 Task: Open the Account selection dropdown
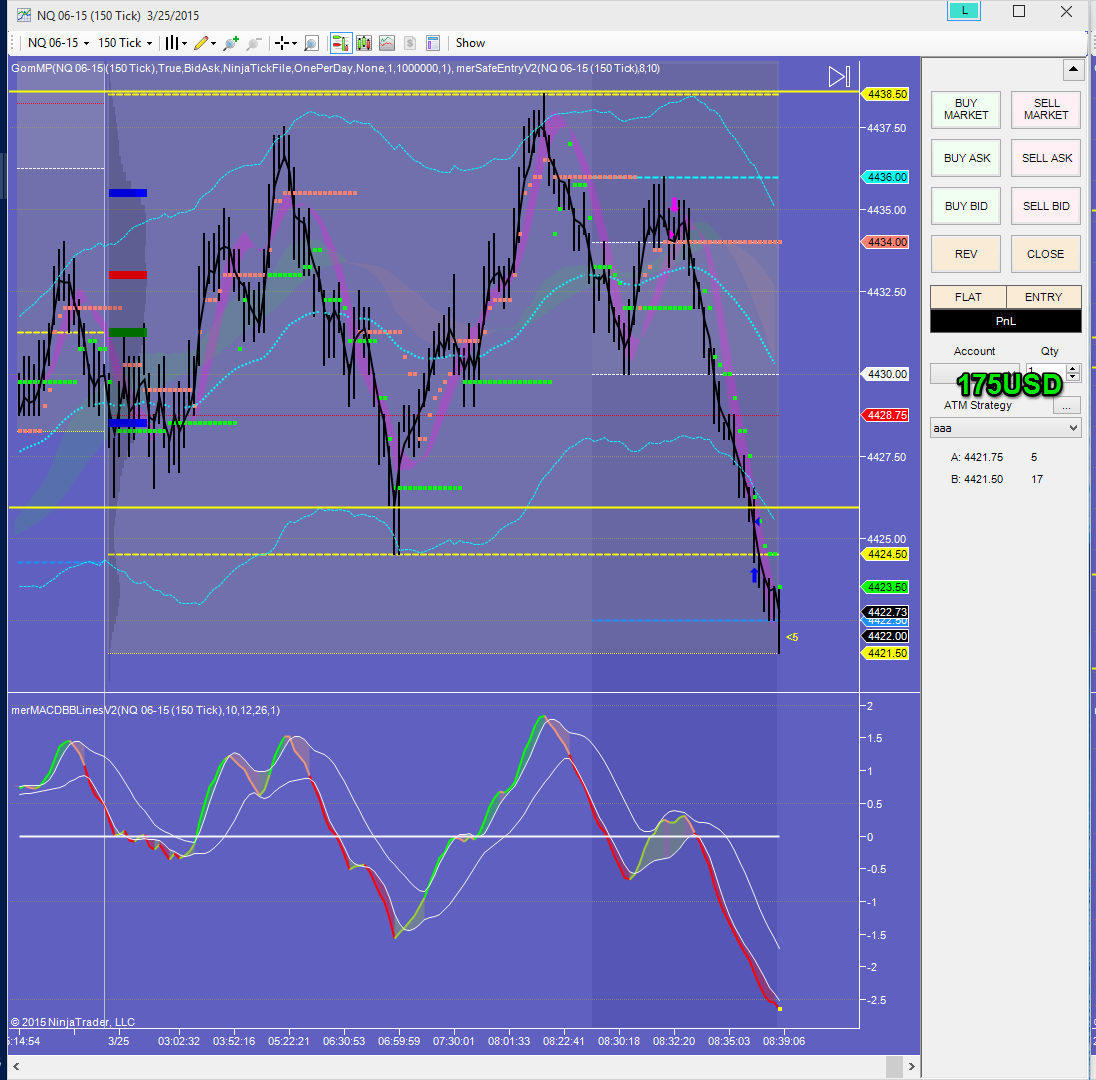[974, 373]
